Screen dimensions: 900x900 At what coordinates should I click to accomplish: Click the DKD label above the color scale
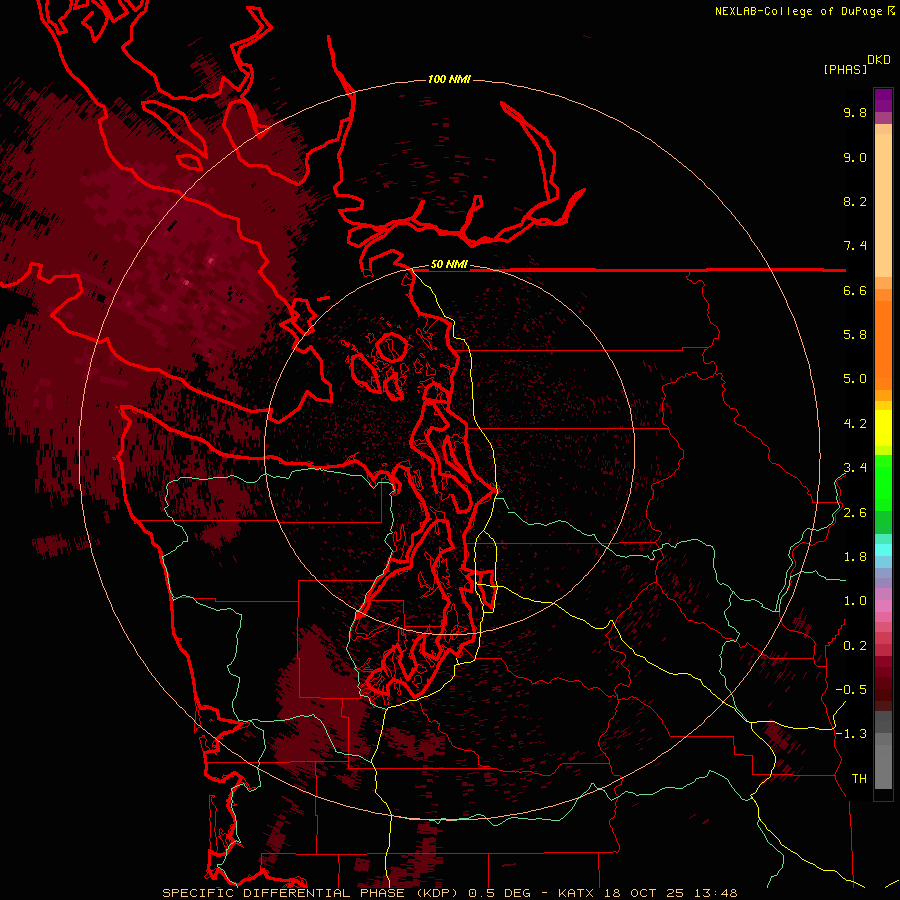coord(879,60)
